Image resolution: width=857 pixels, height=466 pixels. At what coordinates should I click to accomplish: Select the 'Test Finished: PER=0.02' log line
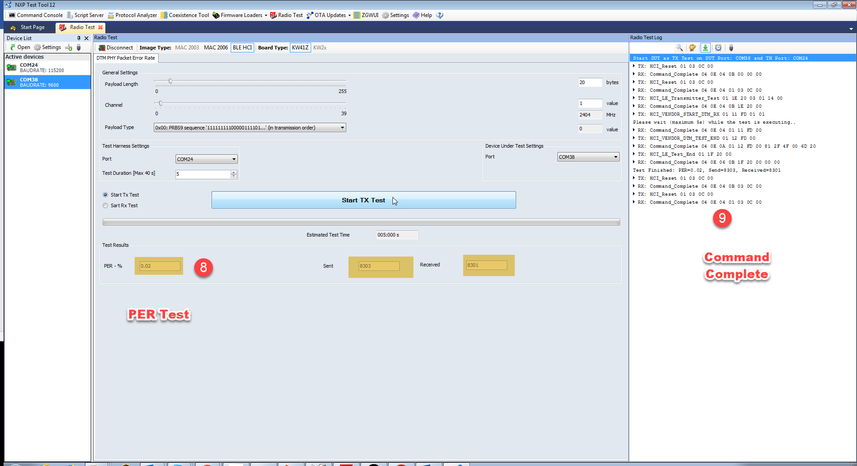(x=707, y=170)
